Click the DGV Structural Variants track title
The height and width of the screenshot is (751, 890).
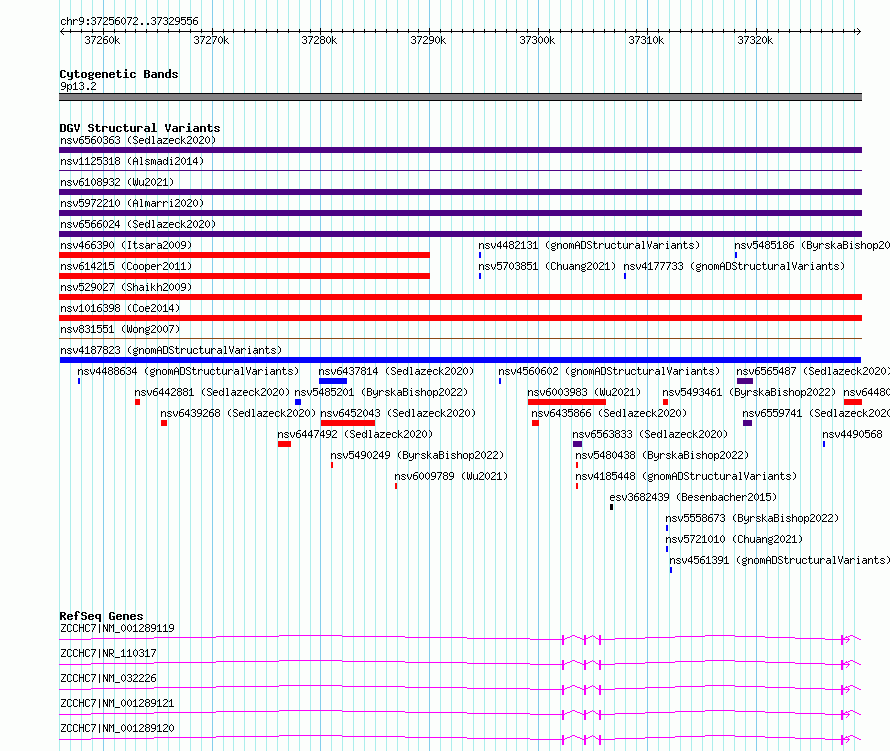pos(140,128)
